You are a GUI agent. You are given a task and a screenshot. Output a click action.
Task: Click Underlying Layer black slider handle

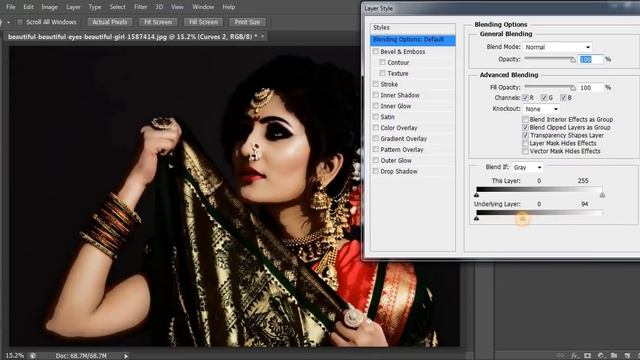(476, 219)
